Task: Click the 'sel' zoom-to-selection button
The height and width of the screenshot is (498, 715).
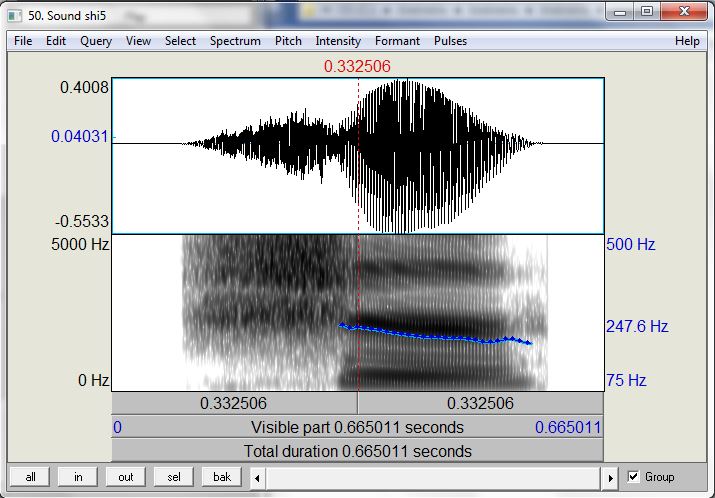Action: 174,477
